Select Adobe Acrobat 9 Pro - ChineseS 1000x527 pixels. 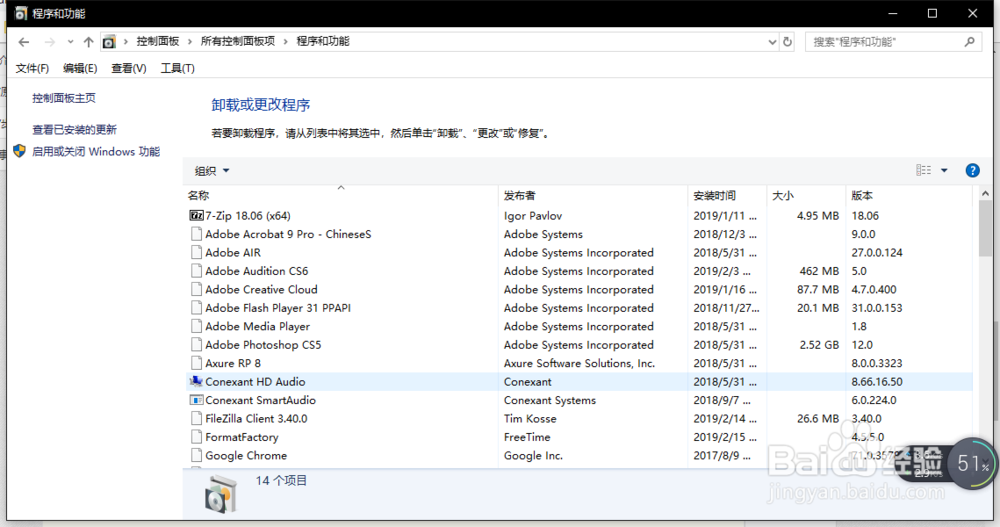click(288, 234)
